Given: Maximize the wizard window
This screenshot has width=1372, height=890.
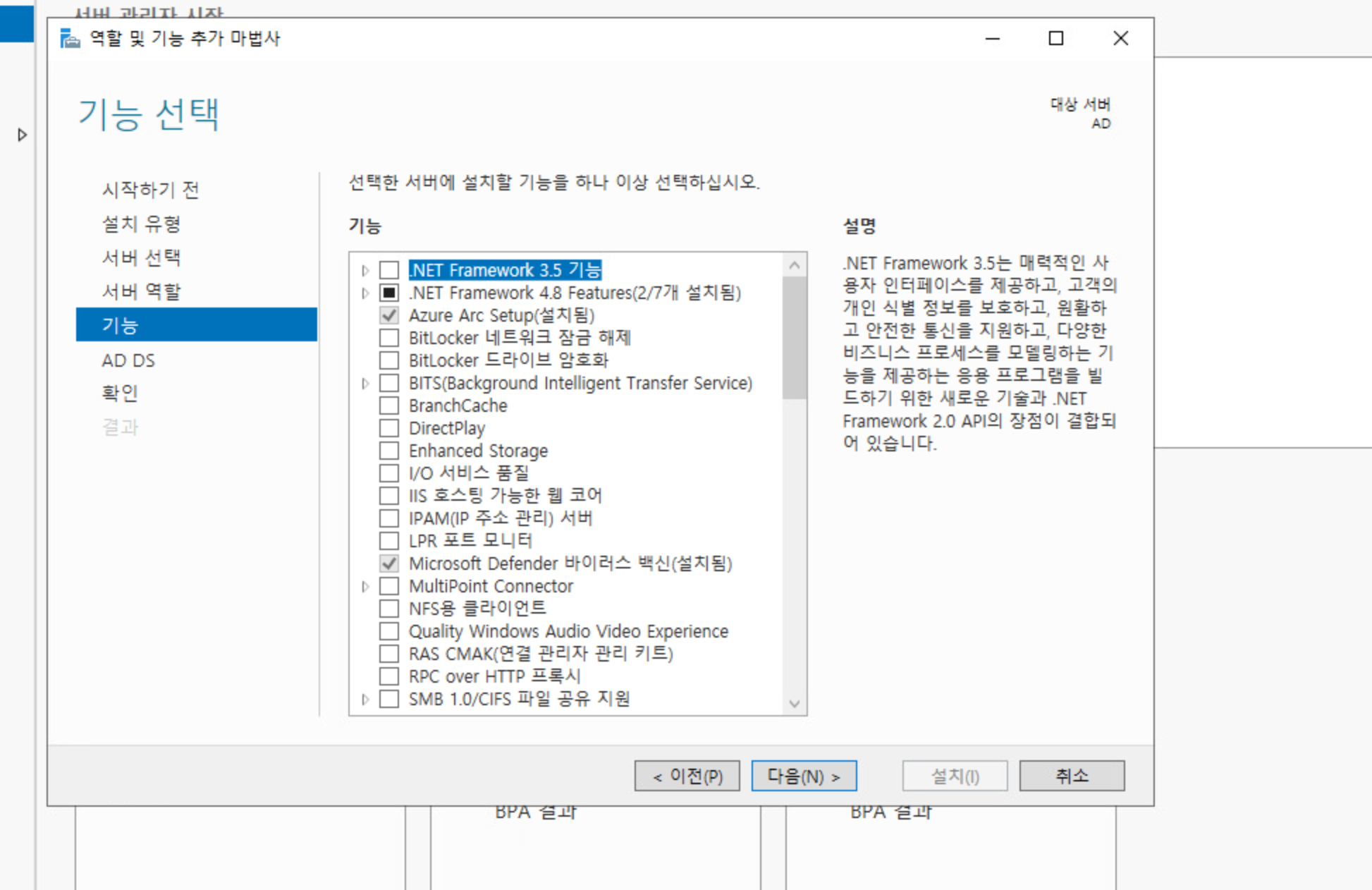Looking at the screenshot, I should pos(1055,38).
